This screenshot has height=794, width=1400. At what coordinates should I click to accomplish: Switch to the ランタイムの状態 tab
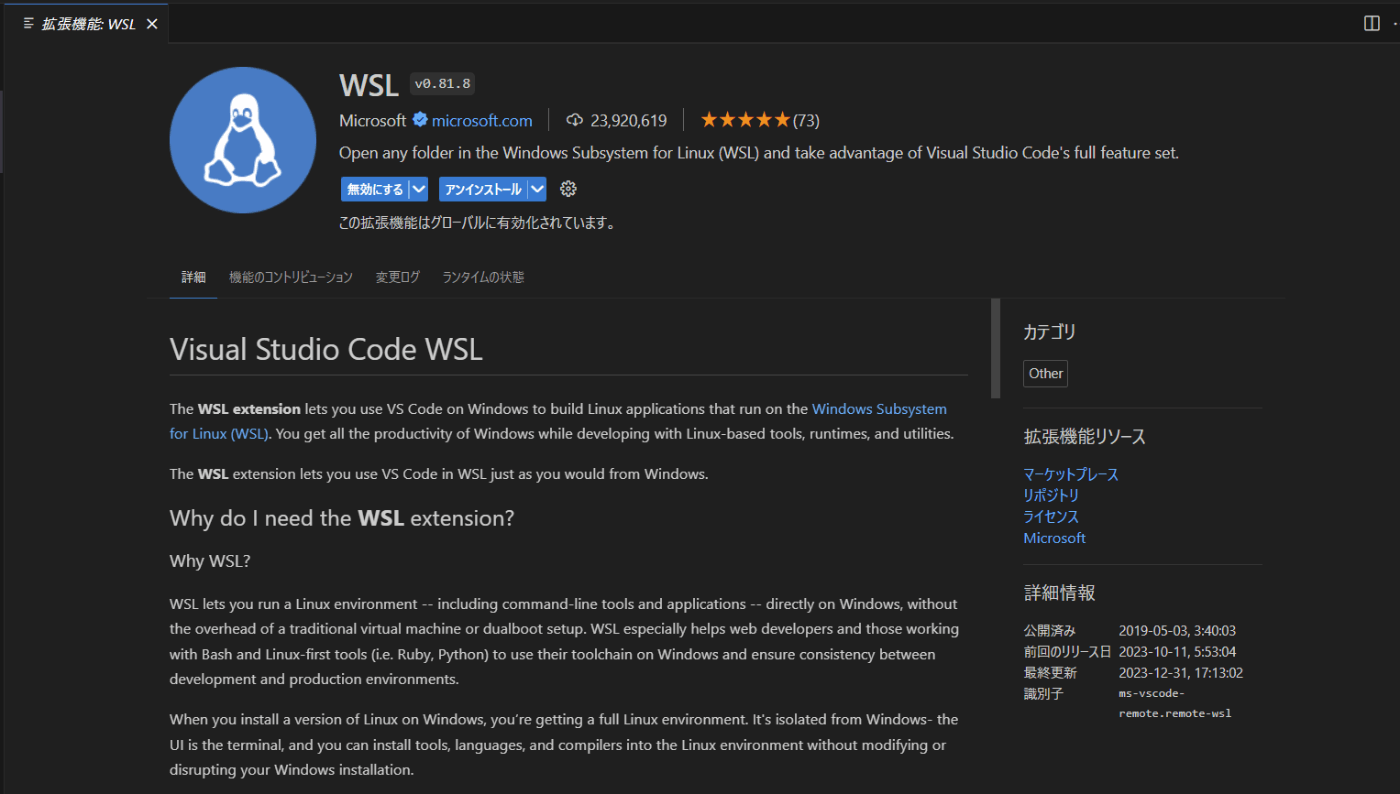point(483,277)
